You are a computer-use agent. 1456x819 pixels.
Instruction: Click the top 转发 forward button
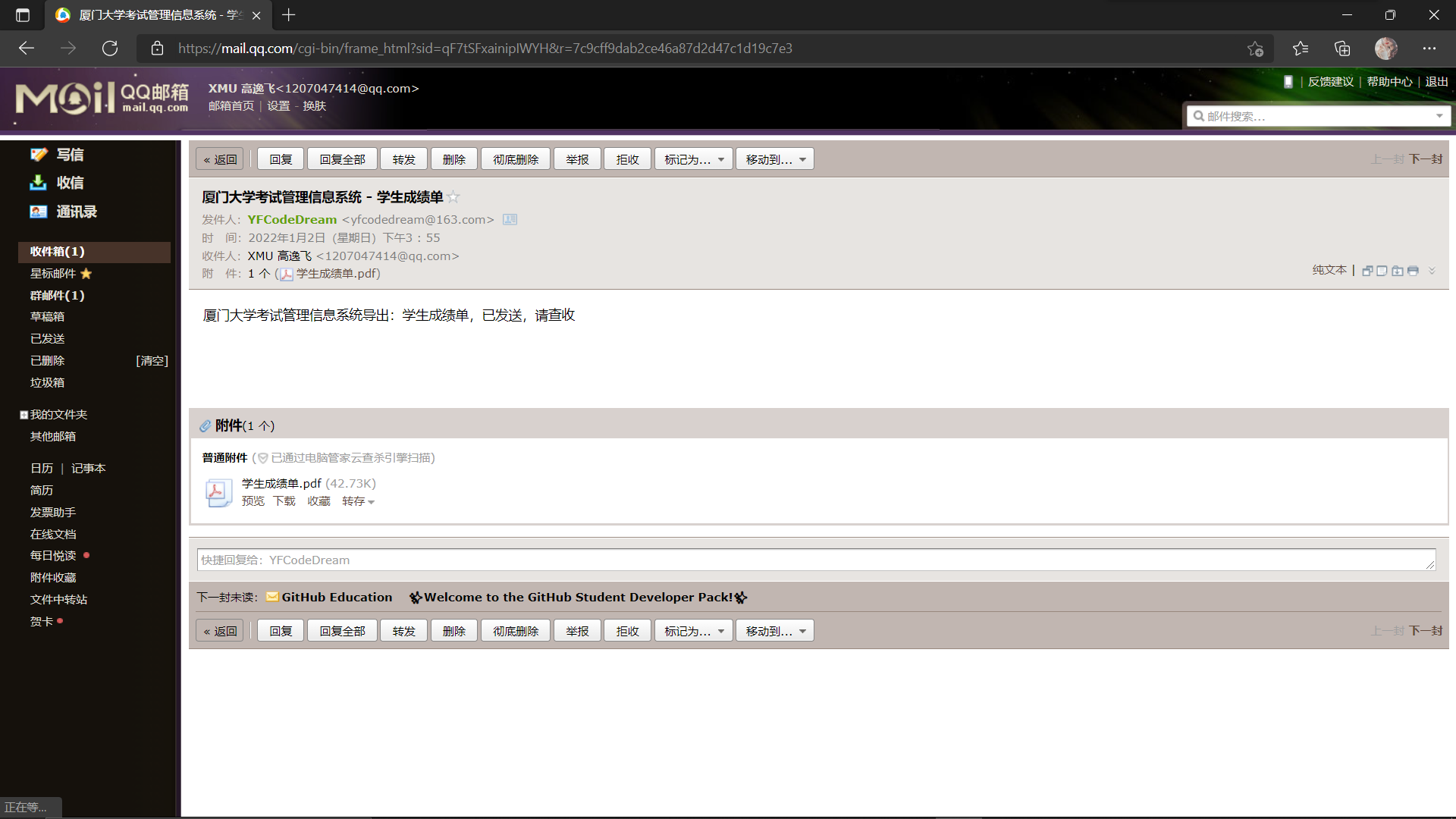403,159
